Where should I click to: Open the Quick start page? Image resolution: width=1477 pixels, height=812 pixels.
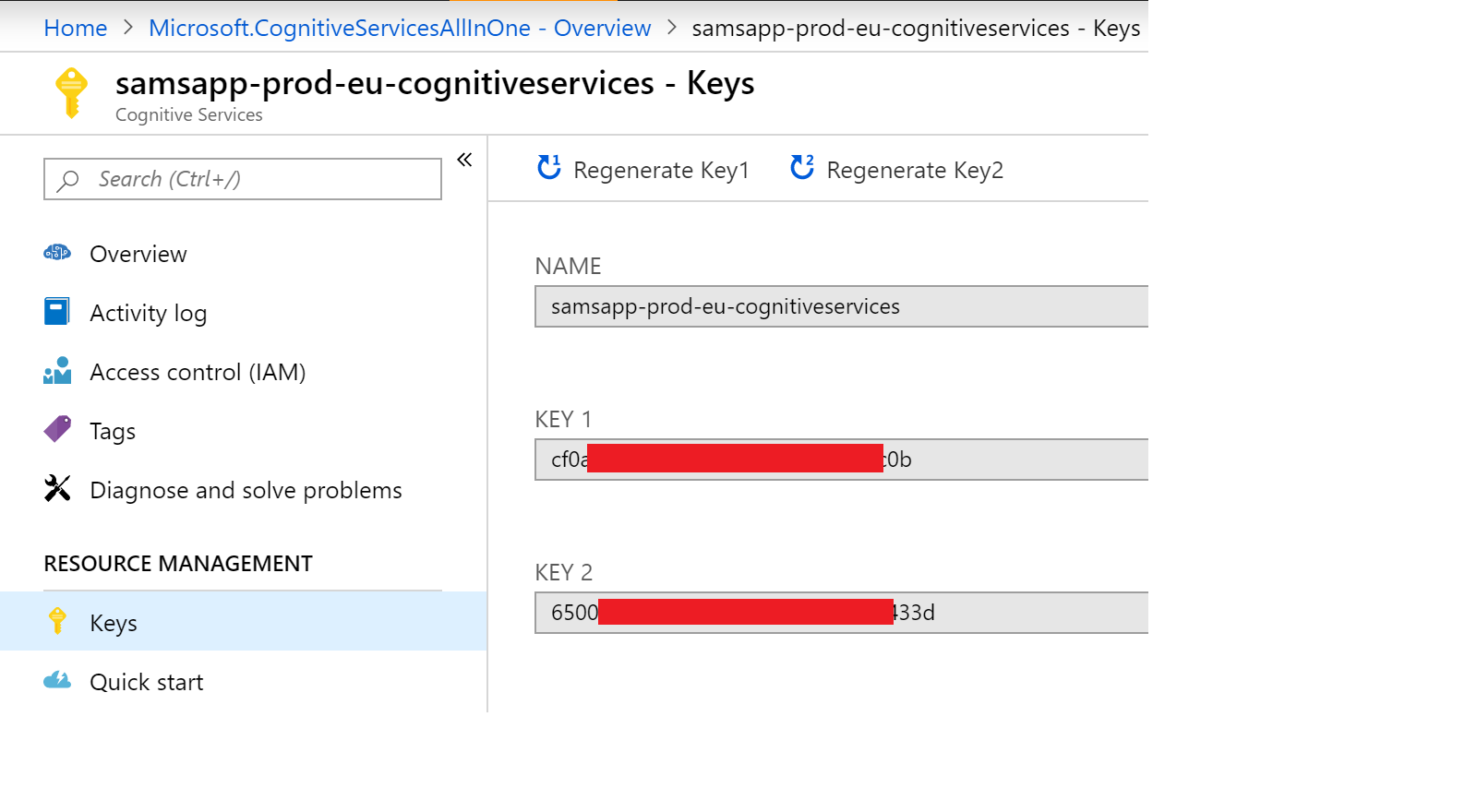[146, 683]
